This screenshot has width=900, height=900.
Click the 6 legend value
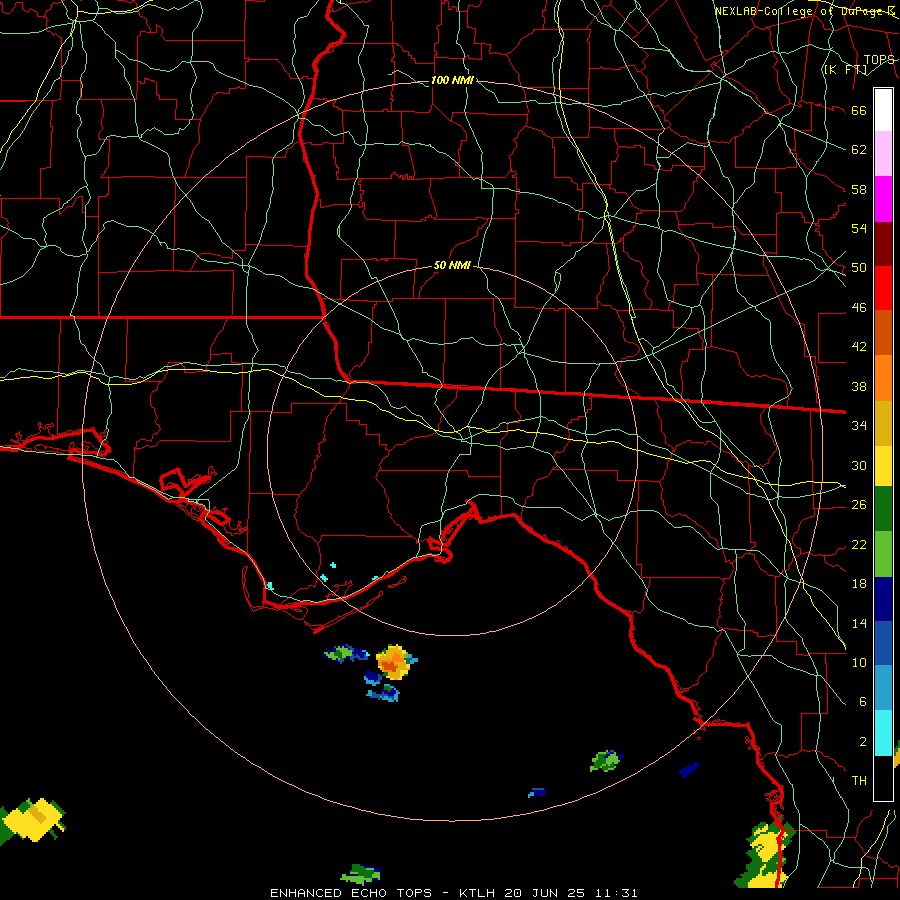pyautogui.click(x=862, y=702)
